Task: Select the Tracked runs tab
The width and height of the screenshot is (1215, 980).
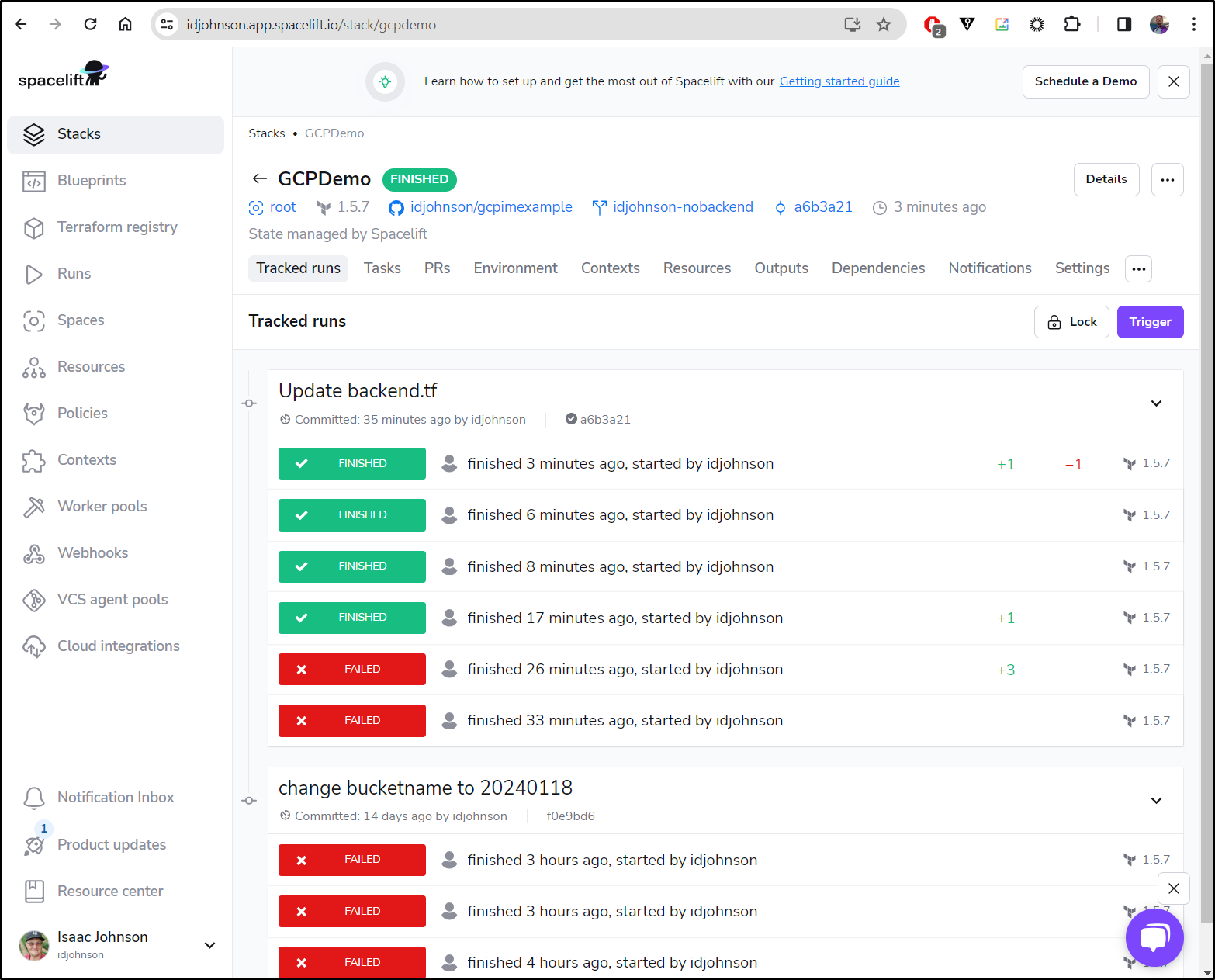Action: (x=299, y=268)
